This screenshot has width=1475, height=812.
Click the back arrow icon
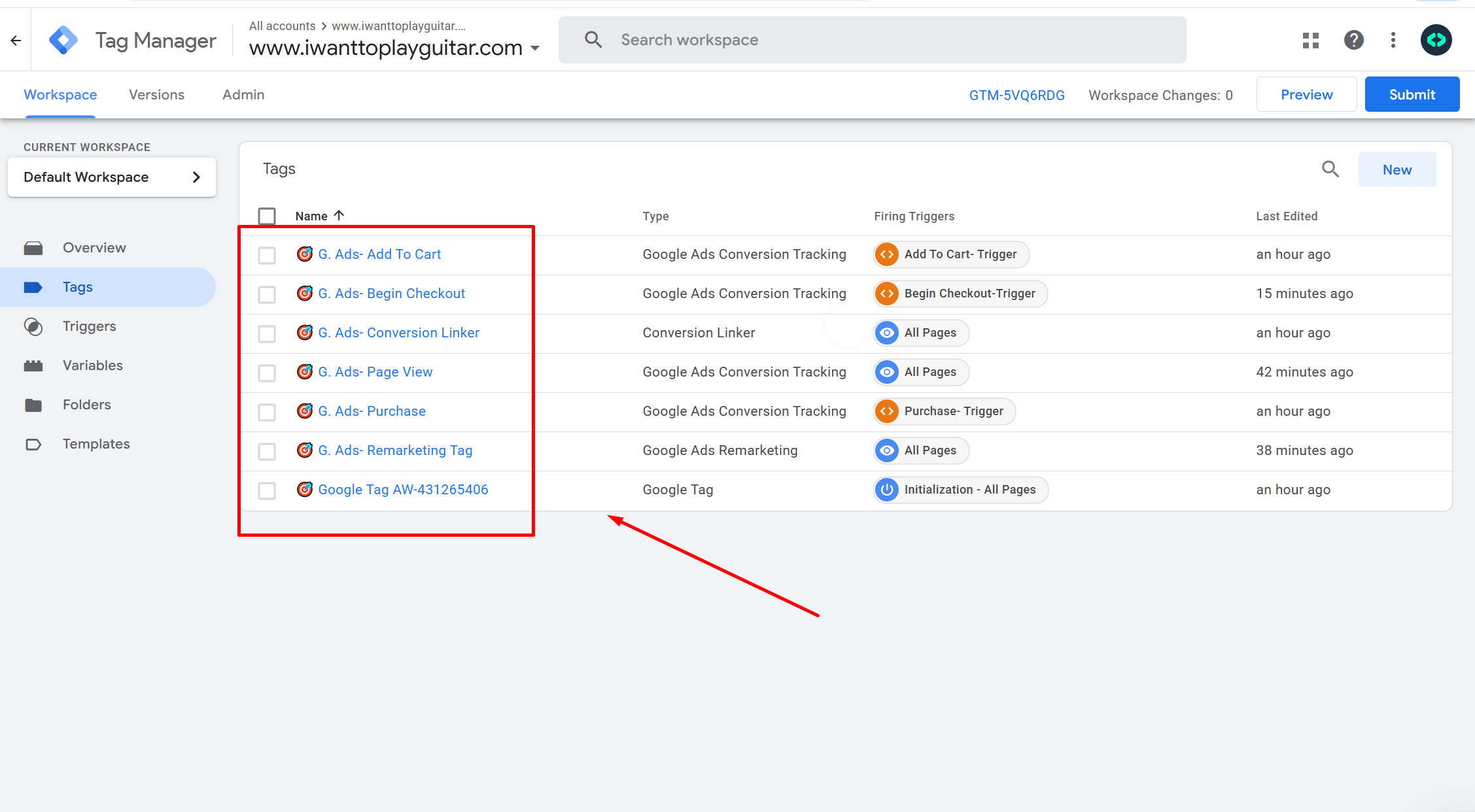[x=16, y=41]
